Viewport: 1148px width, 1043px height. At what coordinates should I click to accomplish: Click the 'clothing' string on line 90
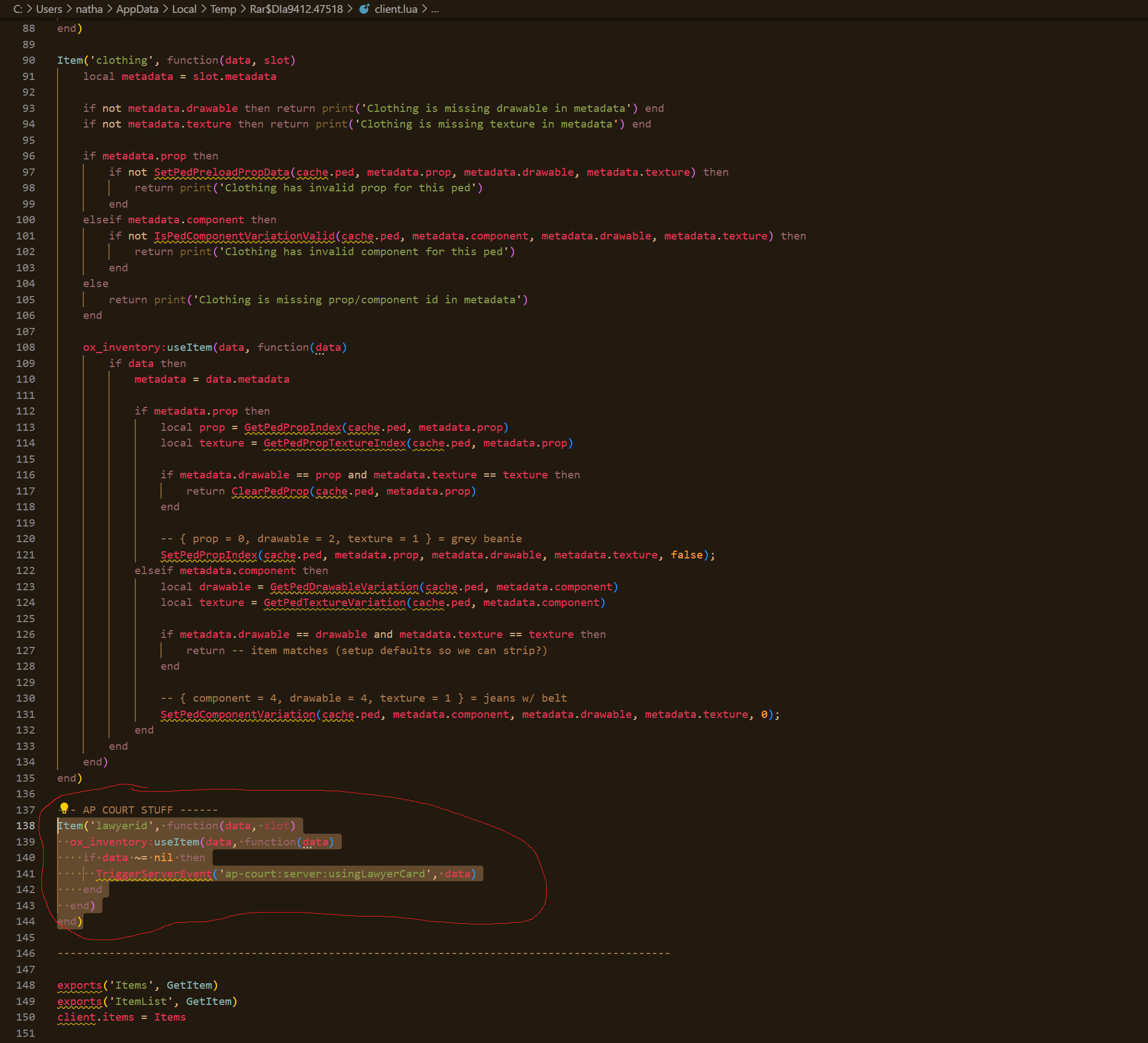(122, 60)
